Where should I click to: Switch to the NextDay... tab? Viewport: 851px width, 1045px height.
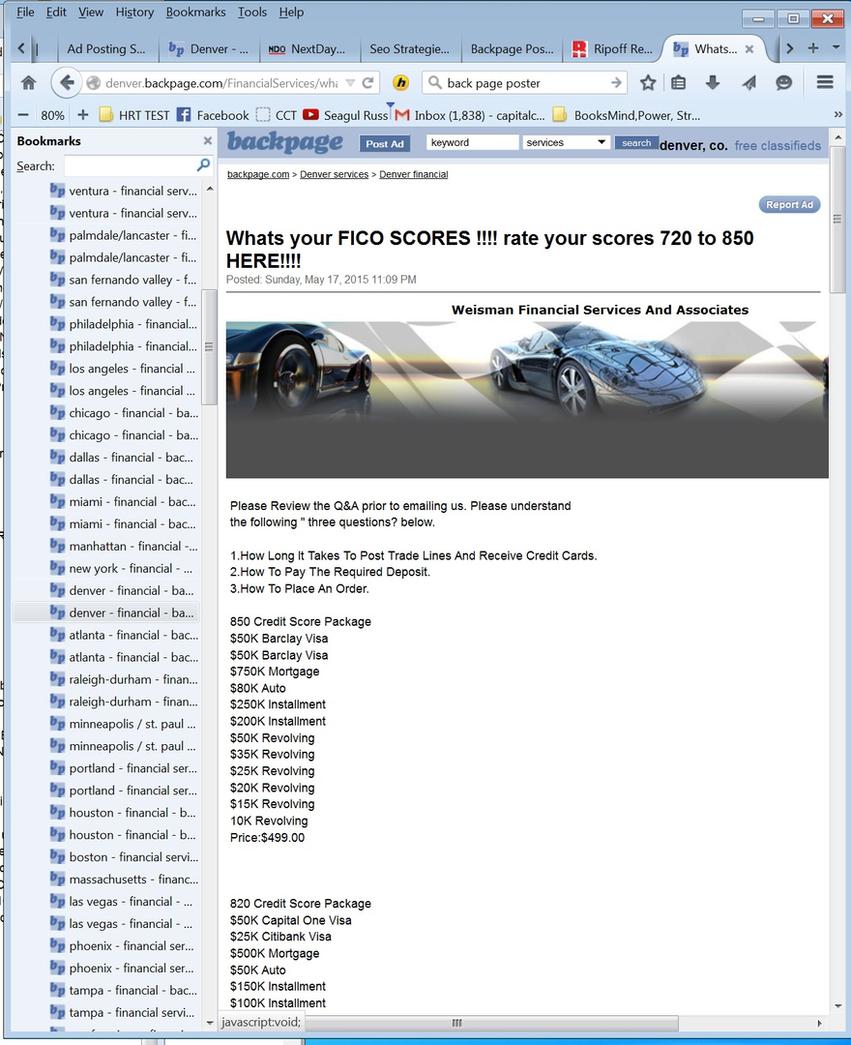click(307, 49)
